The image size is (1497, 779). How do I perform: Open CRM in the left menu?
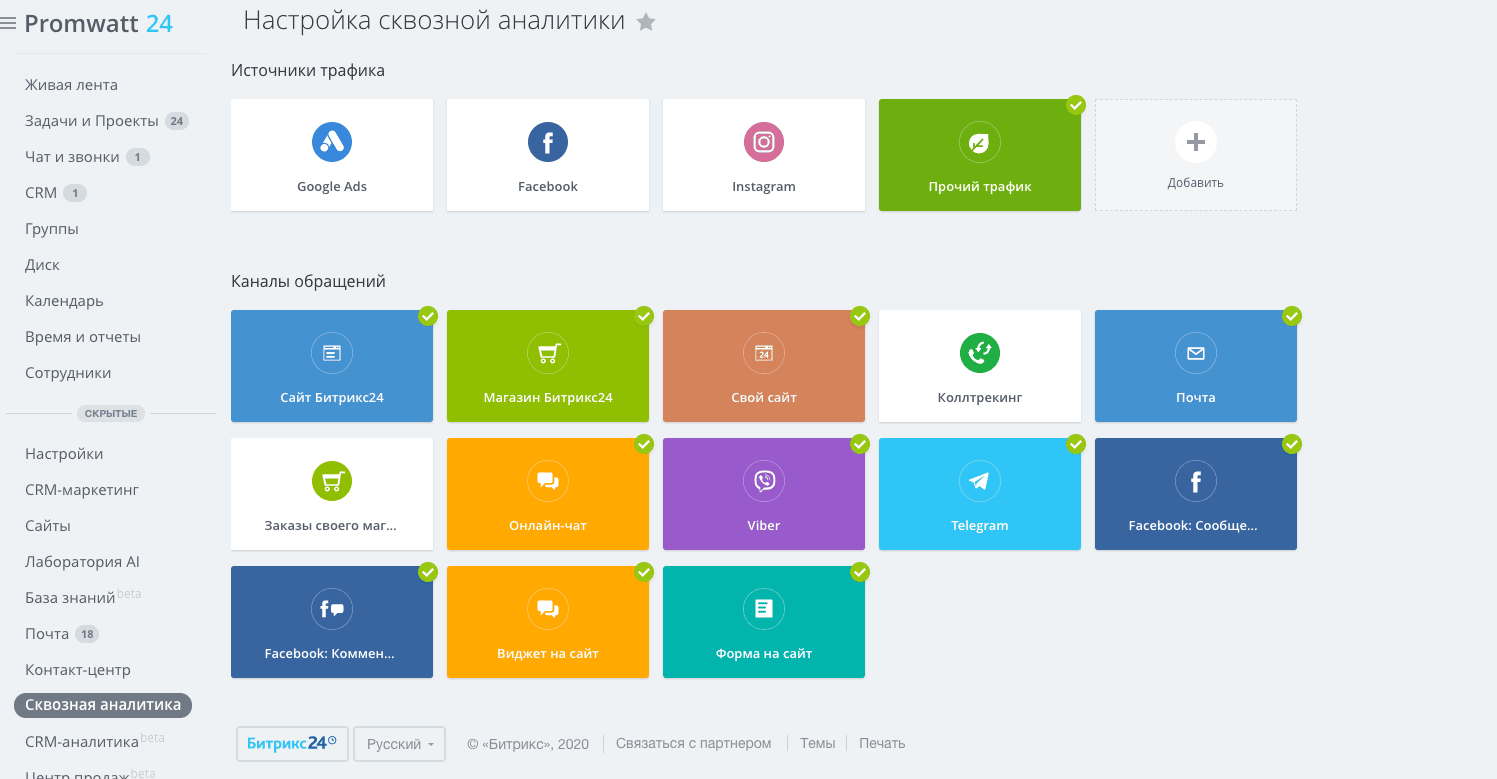tap(41, 193)
